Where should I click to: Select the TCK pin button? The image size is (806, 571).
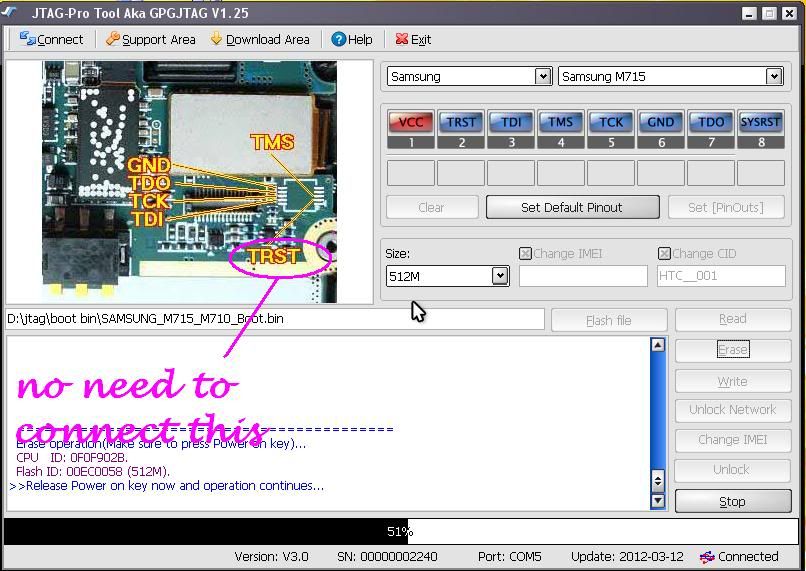(x=611, y=122)
